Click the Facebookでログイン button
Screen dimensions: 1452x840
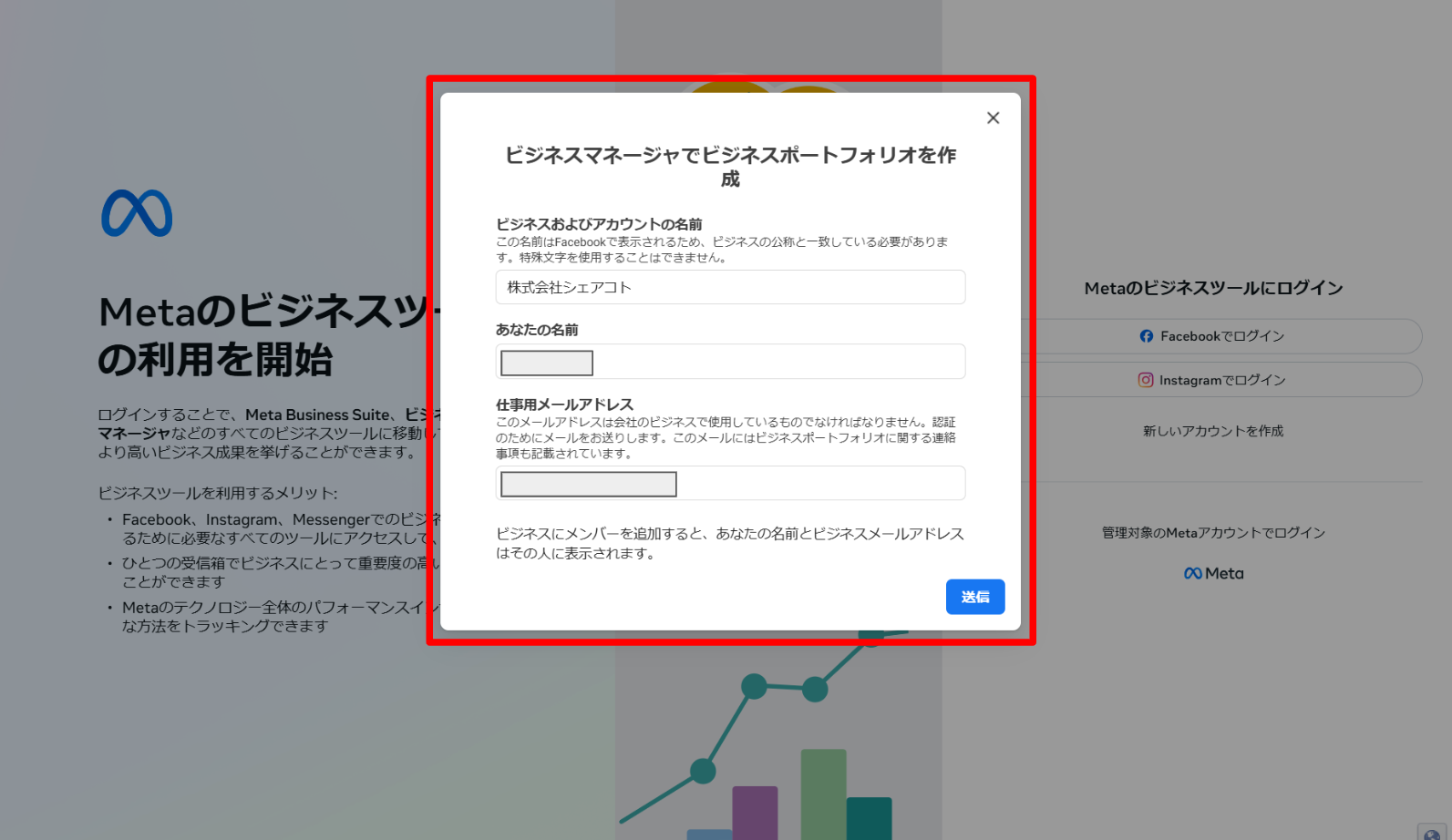(1212, 336)
